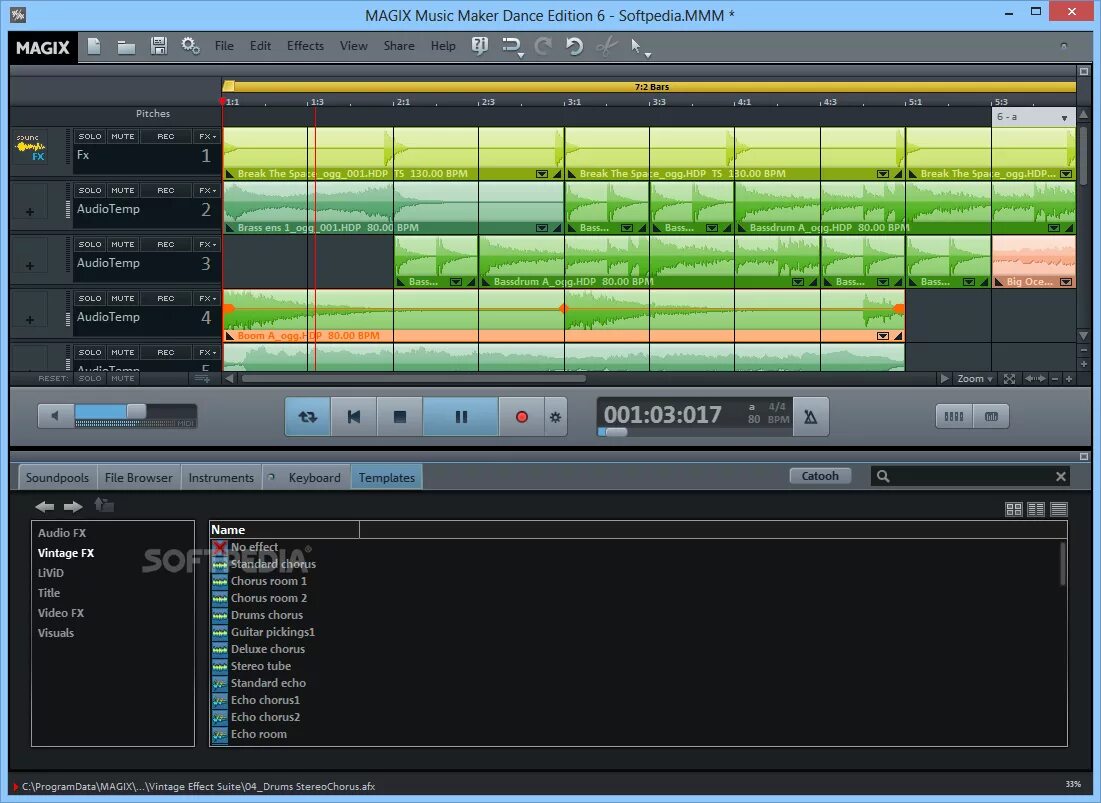Open FX dropdown on AudioTemp track 4

point(207,298)
